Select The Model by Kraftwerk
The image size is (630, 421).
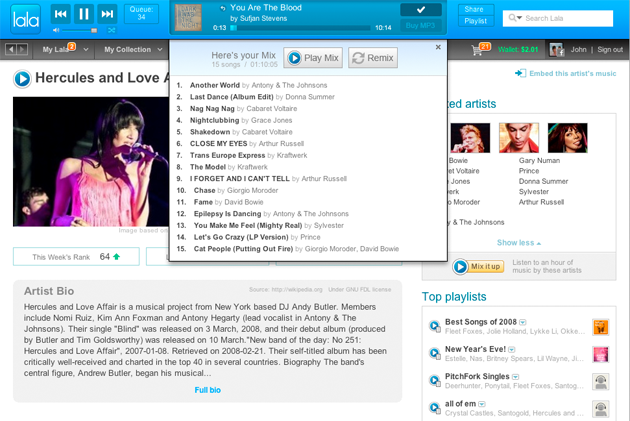[x=229, y=167]
